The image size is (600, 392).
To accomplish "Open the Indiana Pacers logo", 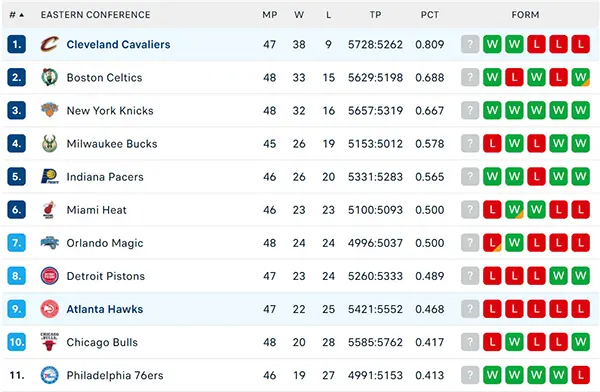I will click(50, 176).
